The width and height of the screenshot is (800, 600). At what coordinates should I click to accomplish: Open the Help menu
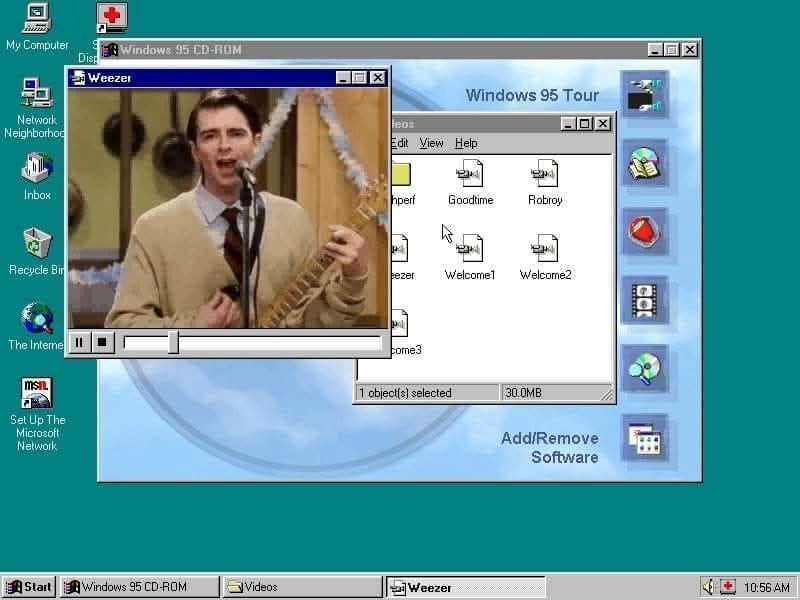(x=466, y=143)
